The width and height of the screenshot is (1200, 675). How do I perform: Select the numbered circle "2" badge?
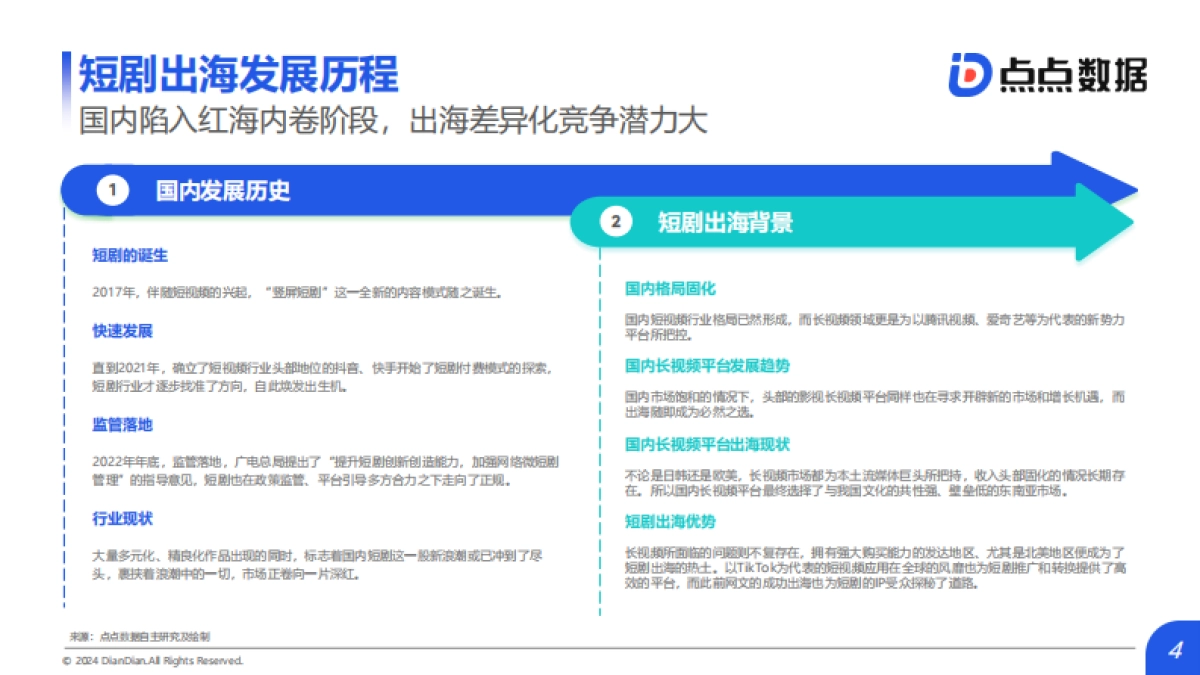617,223
